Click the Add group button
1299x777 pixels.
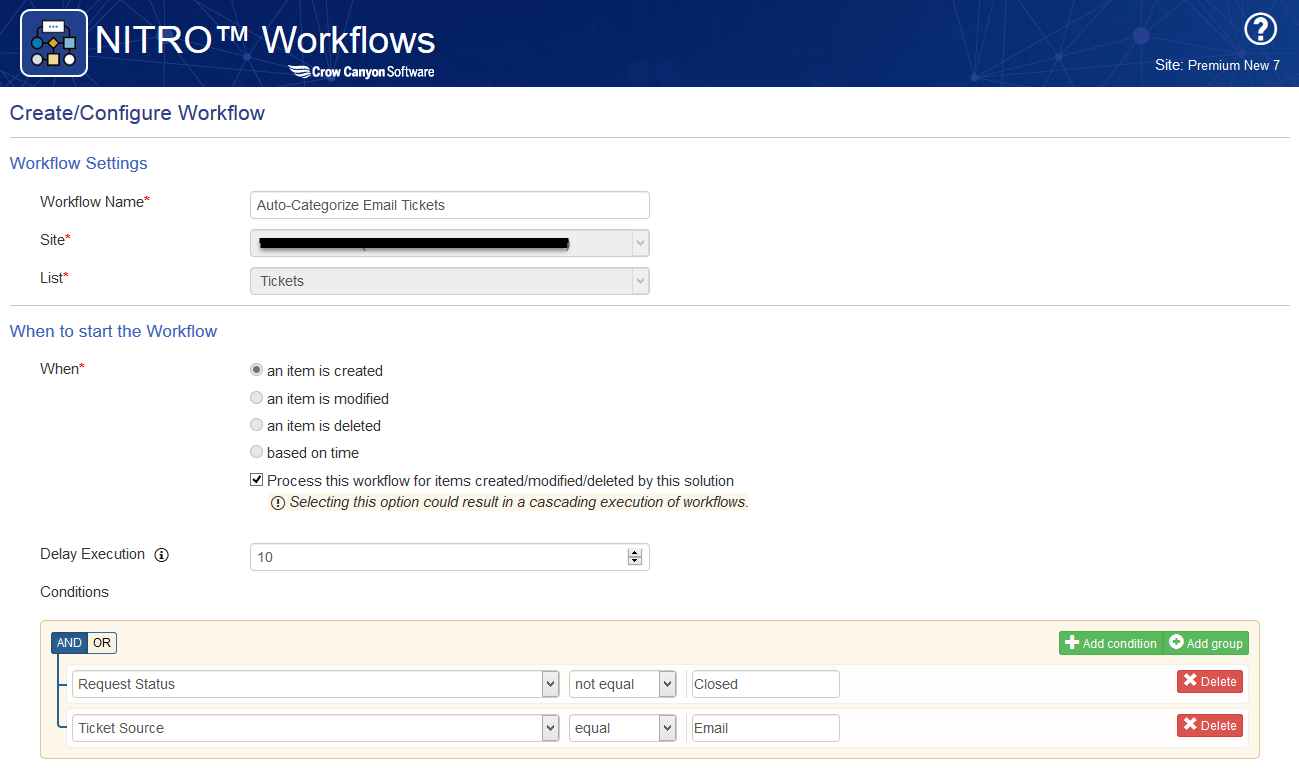pyautogui.click(x=1205, y=643)
